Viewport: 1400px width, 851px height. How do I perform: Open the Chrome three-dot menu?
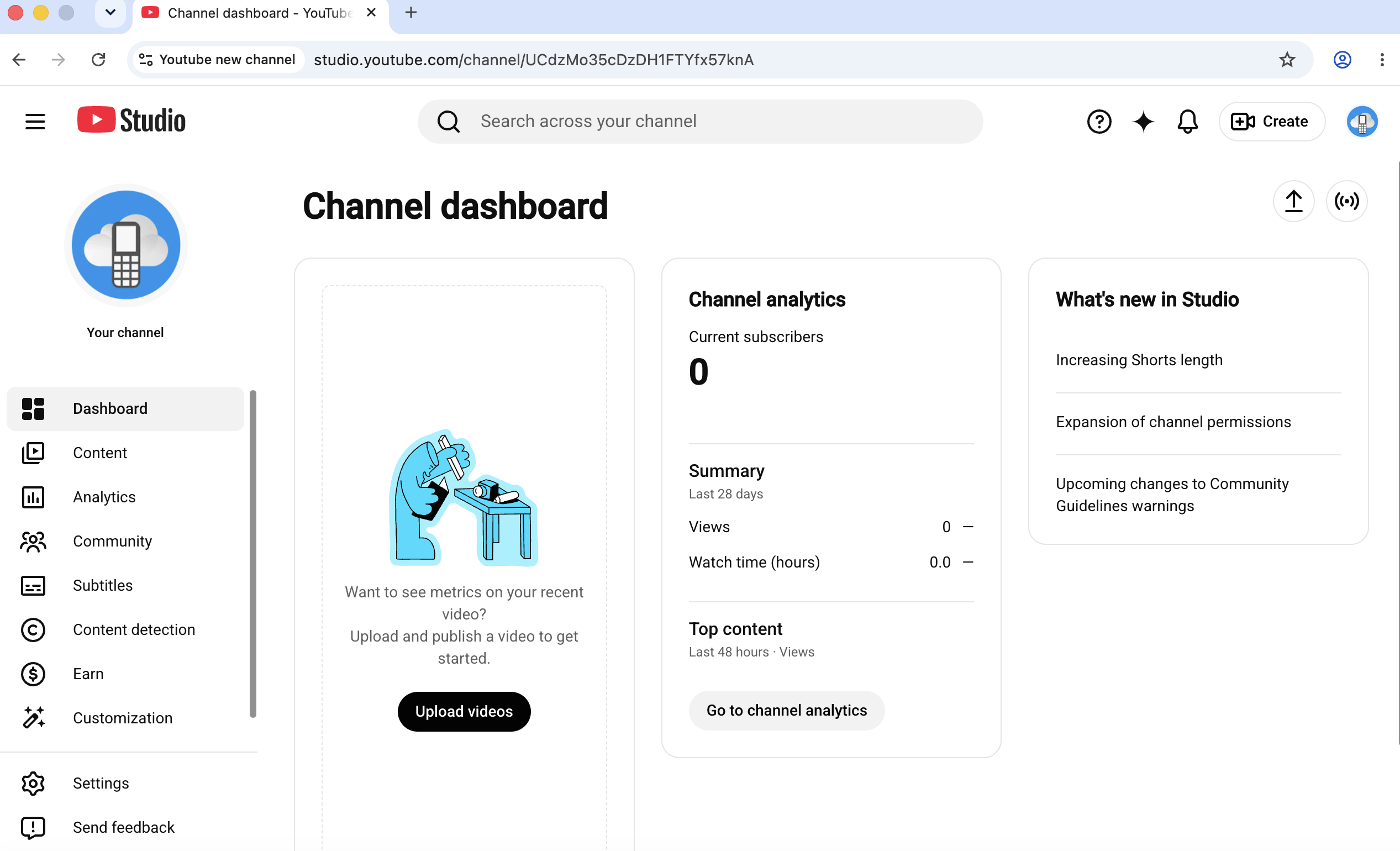tap(1382, 60)
